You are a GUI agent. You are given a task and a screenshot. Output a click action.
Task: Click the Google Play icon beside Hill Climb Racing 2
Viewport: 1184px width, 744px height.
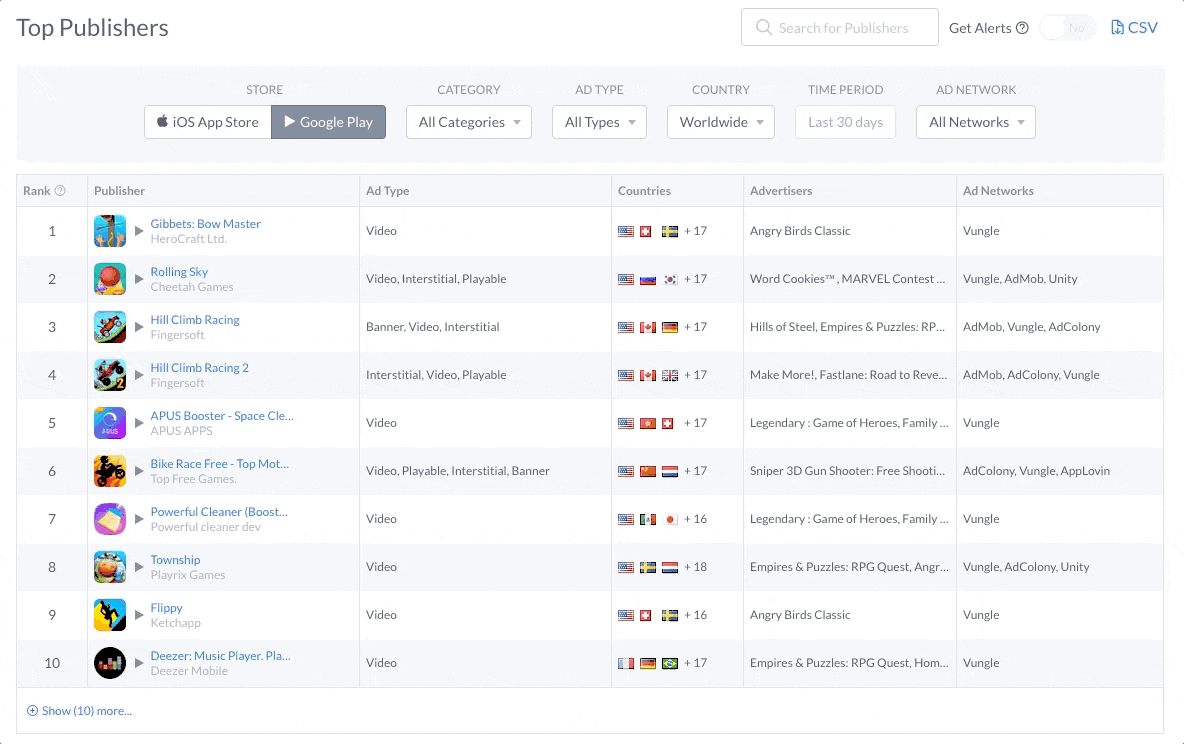click(139, 375)
